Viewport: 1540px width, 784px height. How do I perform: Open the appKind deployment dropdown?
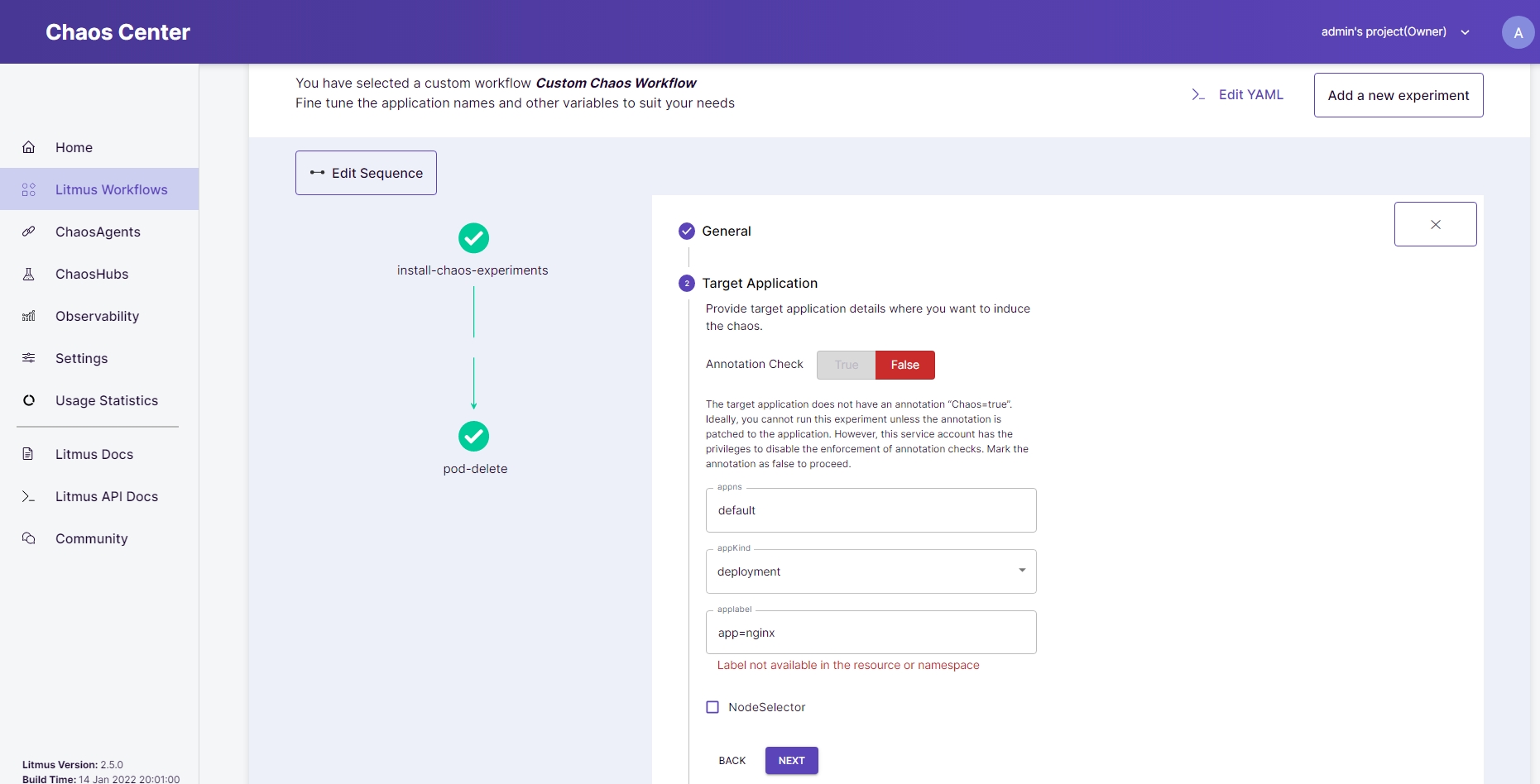click(871, 571)
